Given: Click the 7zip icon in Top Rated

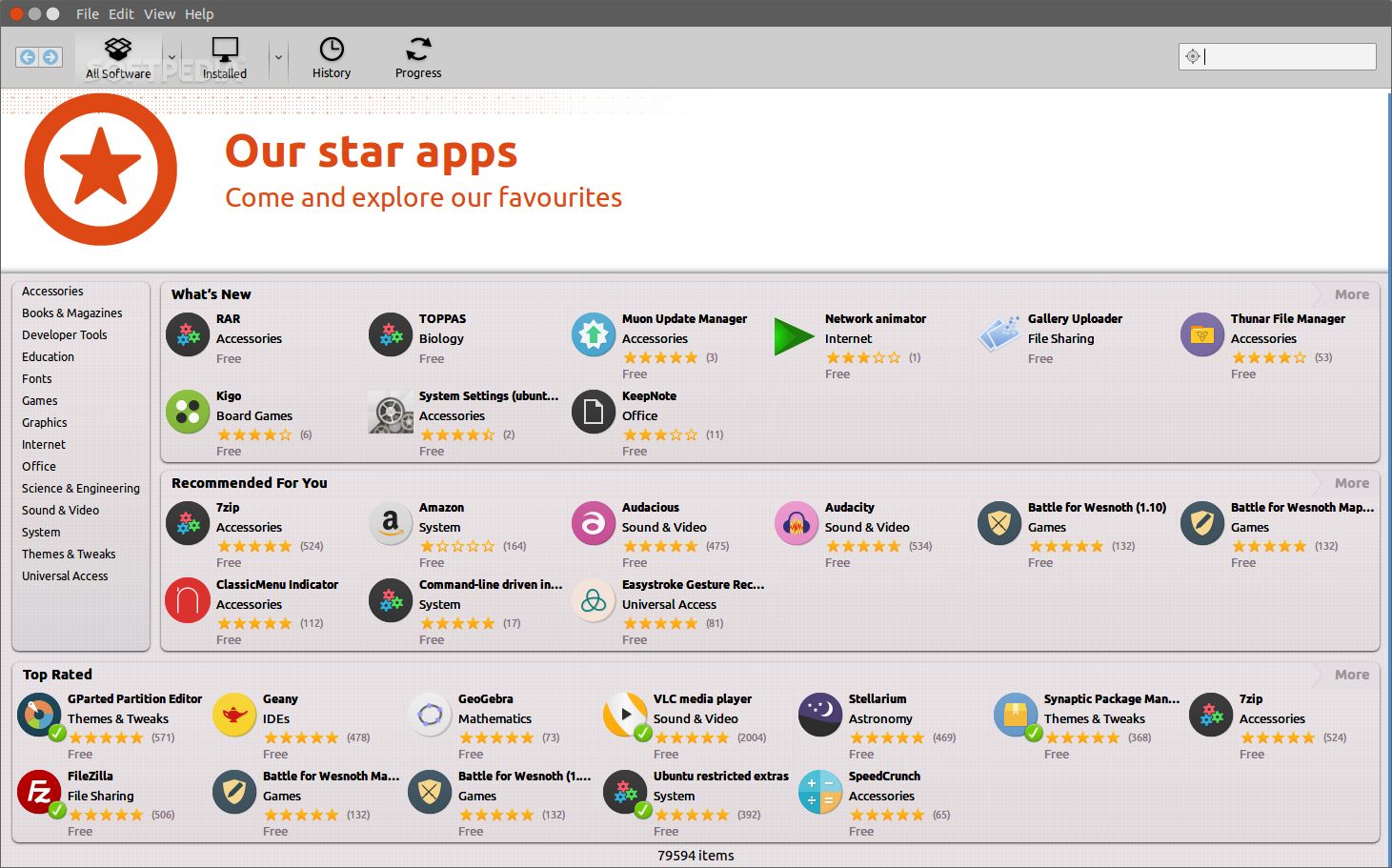Looking at the screenshot, I should pos(1211,716).
